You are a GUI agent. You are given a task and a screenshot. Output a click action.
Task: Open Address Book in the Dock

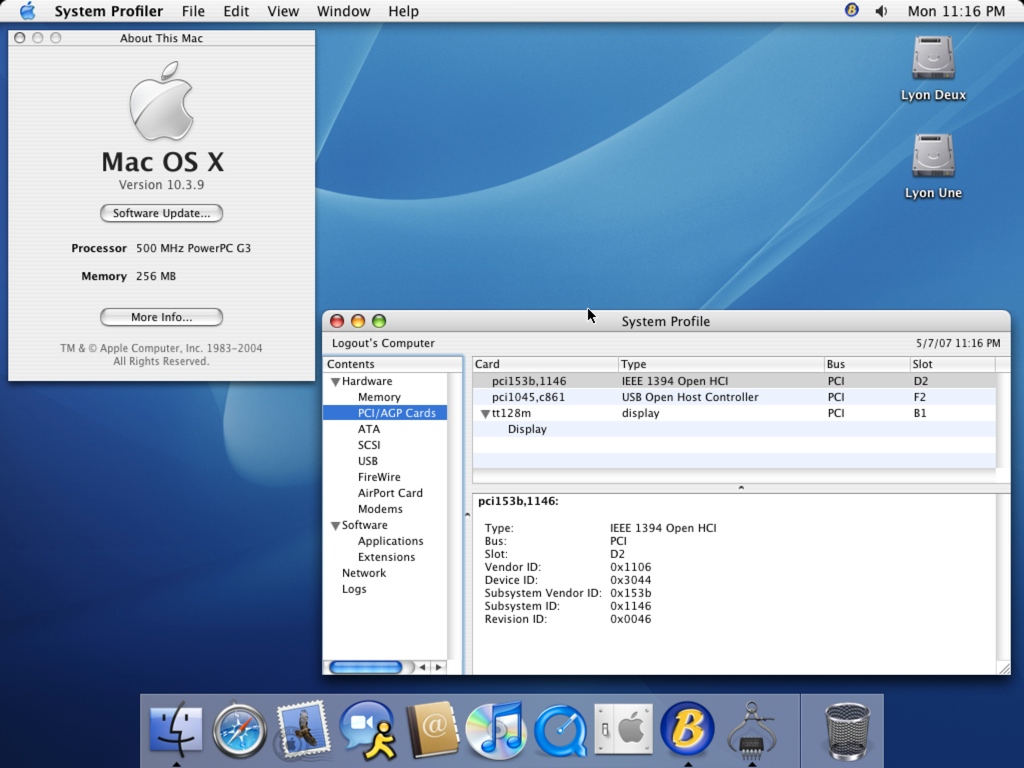[432, 730]
